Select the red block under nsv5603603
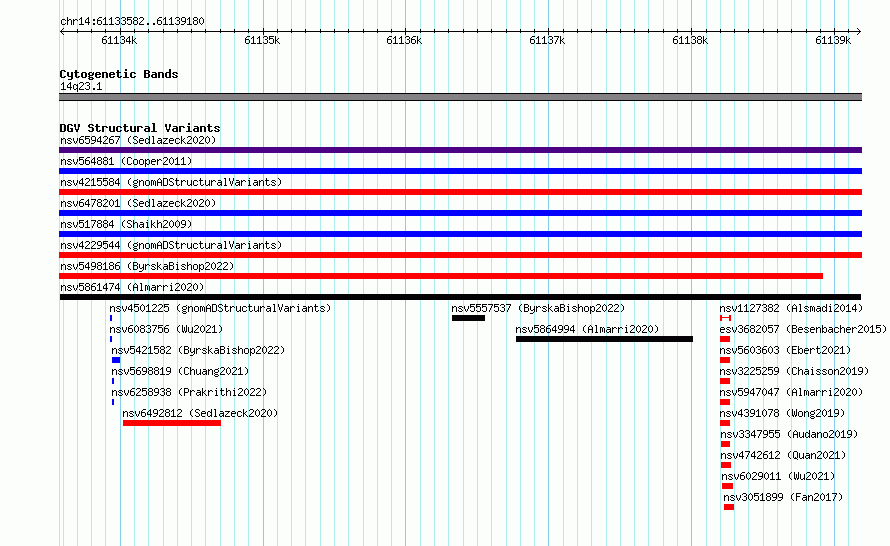 pyautogui.click(x=725, y=360)
